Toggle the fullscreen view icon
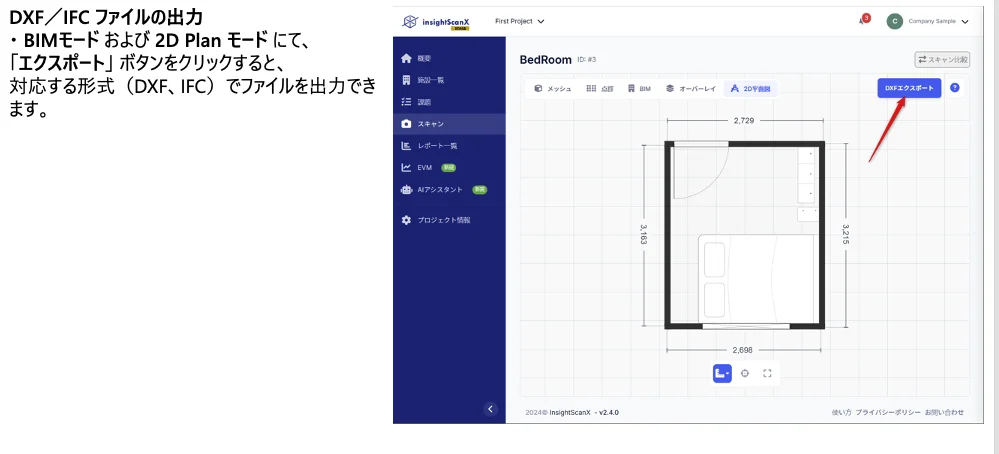The image size is (999, 454). click(767, 374)
